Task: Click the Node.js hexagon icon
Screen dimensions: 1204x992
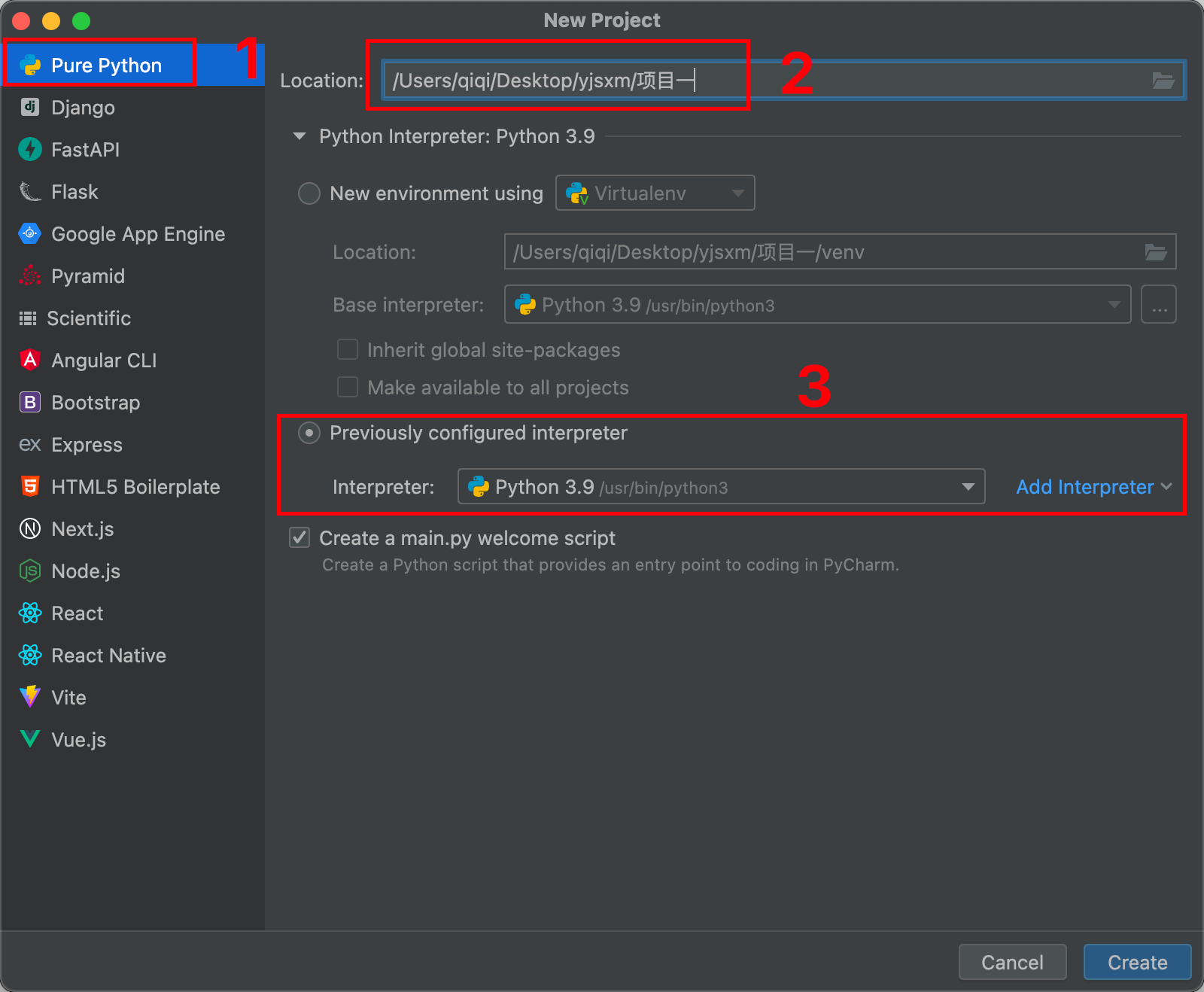Action: (x=30, y=571)
